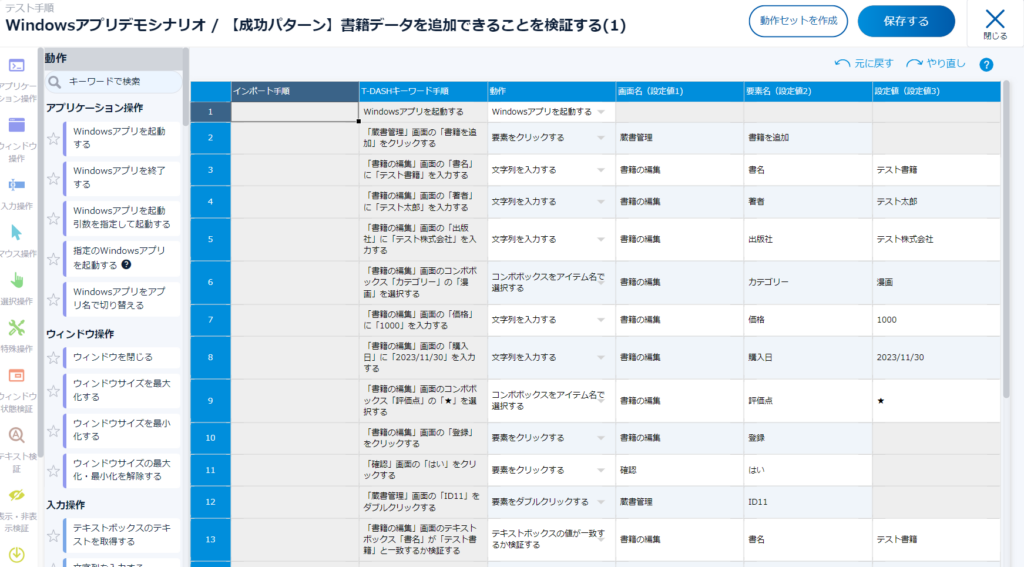
Task: Select the ウィンドウ操作 category icon
Action: coord(16,126)
